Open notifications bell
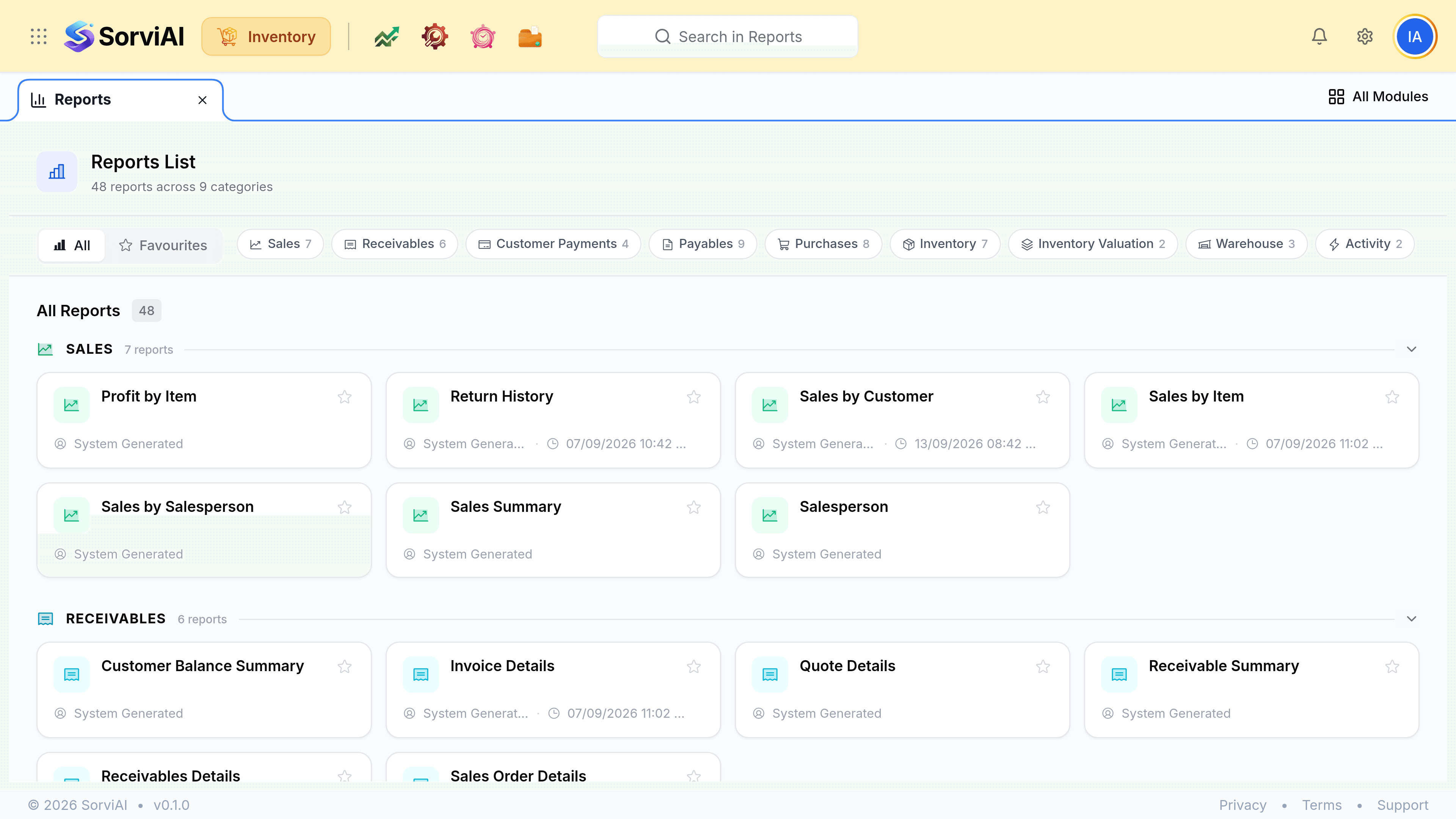The width and height of the screenshot is (1456, 819). click(x=1319, y=37)
